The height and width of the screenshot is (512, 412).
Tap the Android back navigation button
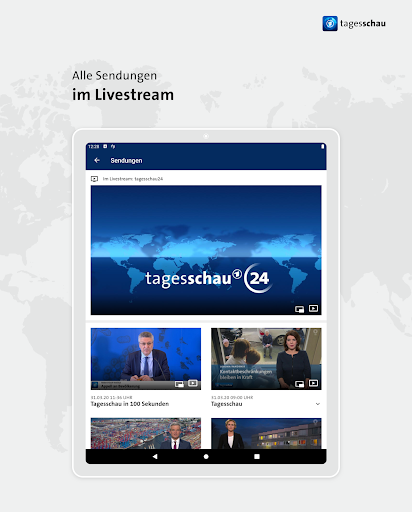click(155, 456)
